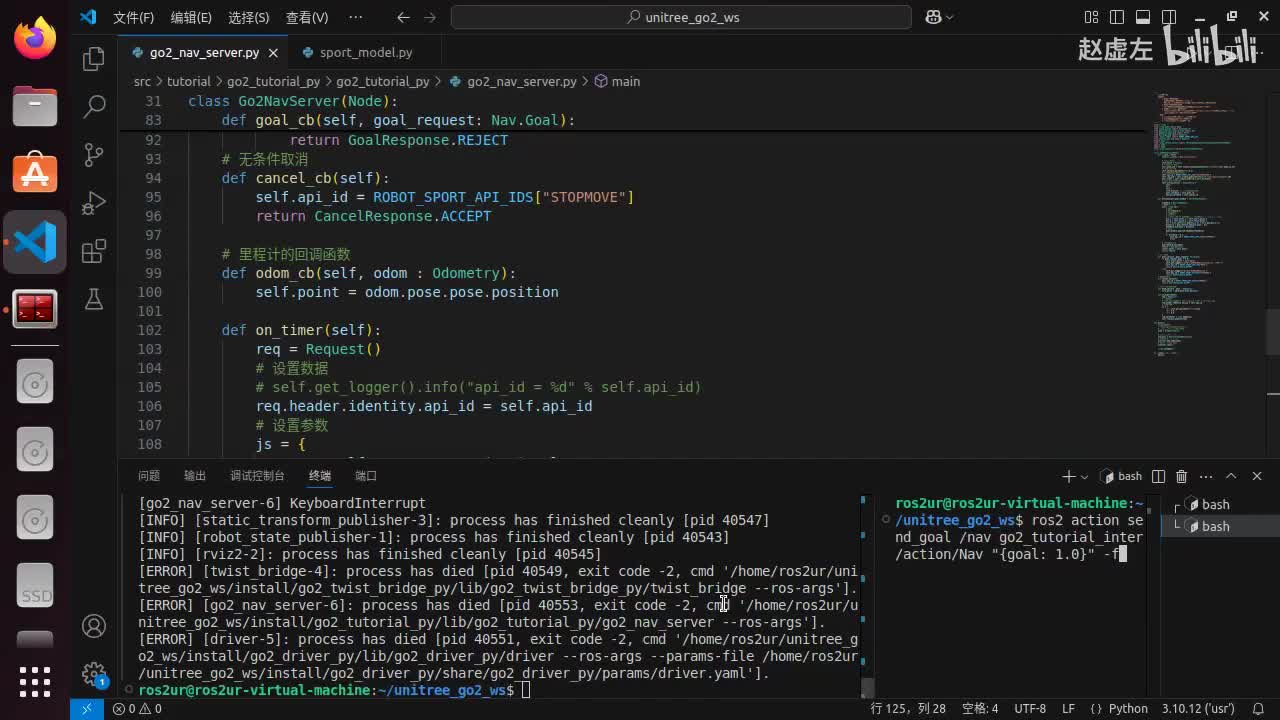Open the Extensions view
This screenshot has width=1280, height=720.
(94, 250)
